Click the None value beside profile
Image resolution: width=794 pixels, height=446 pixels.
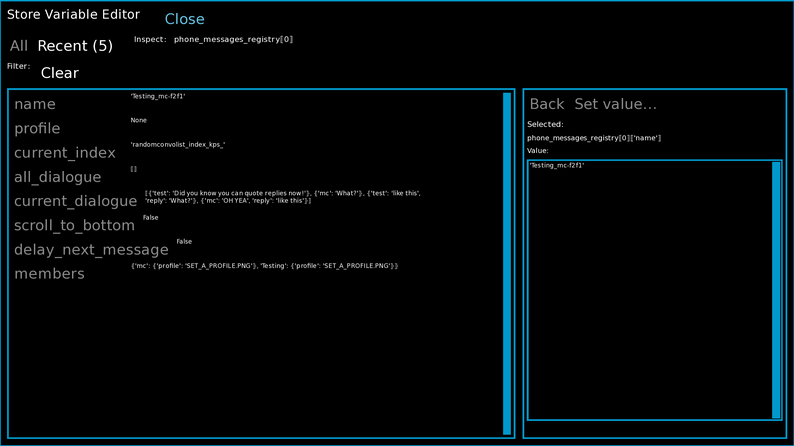click(138, 120)
